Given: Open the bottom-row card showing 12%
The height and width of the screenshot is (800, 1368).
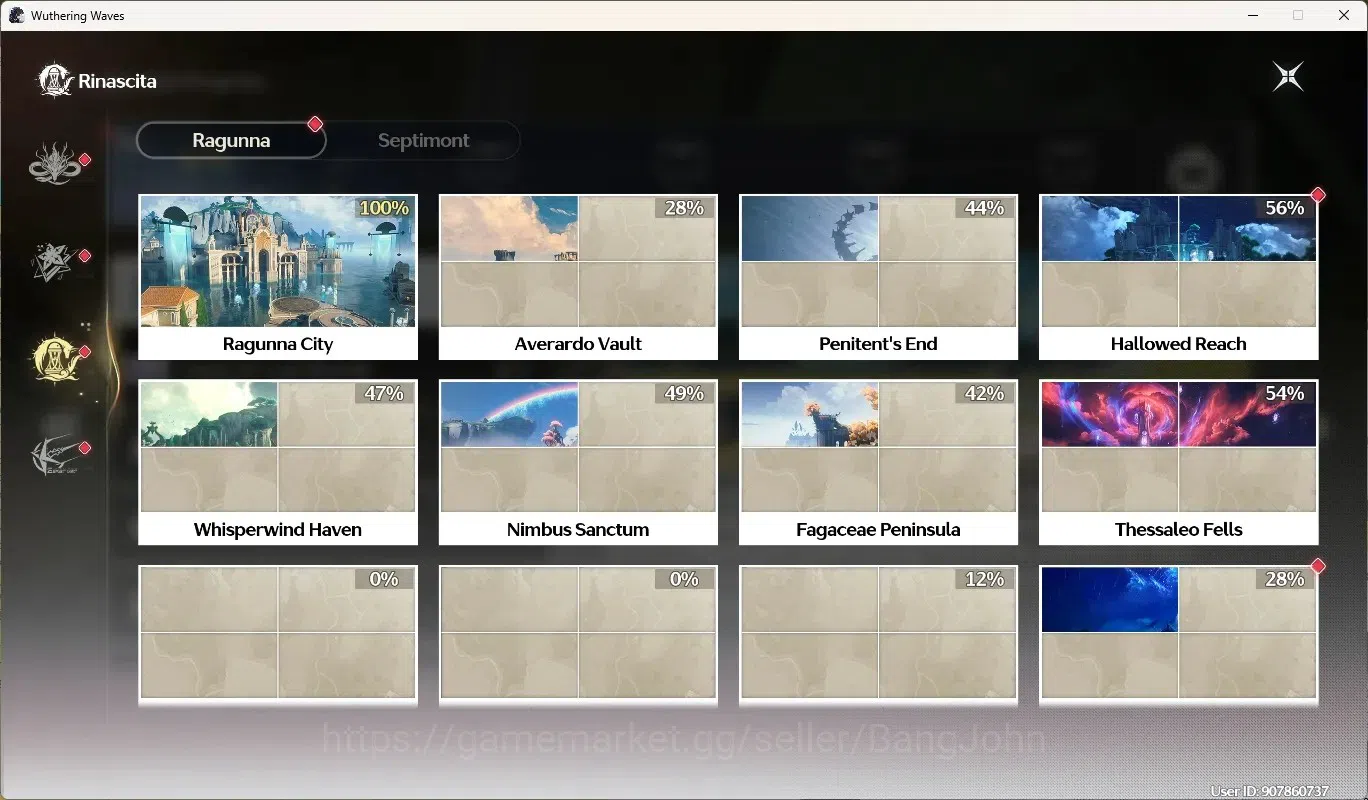Looking at the screenshot, I should tap(878, 634).
